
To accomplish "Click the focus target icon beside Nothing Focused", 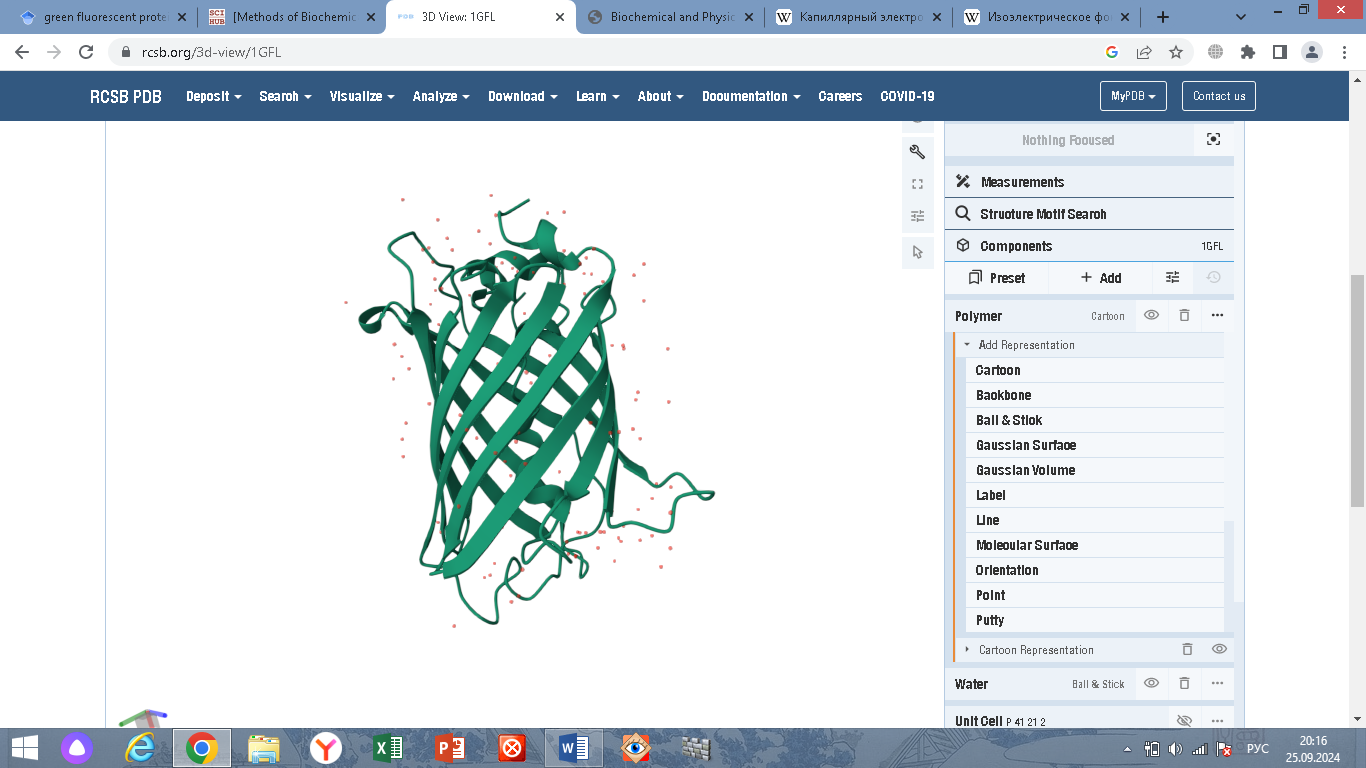I will (x=1213, y=140).
